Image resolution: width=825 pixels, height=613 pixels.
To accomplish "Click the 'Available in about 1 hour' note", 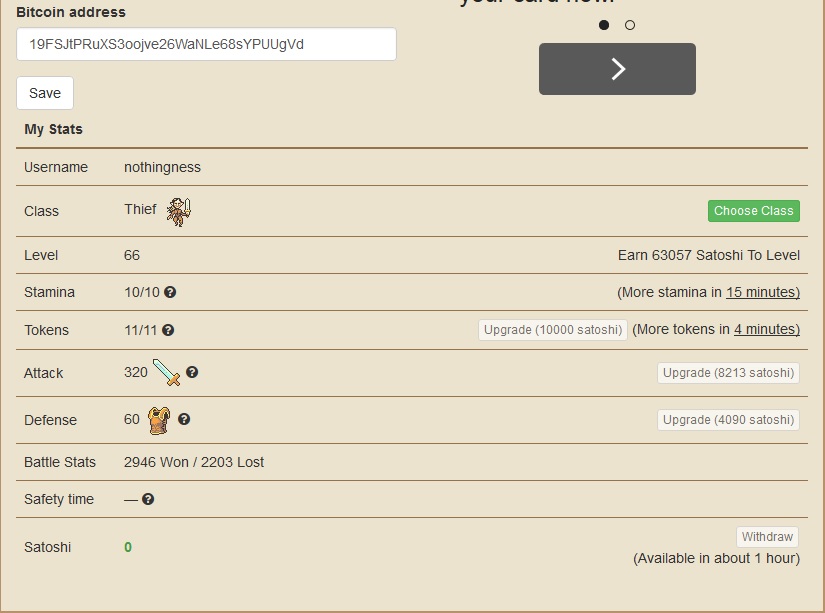I will click(x=717, y=558).
